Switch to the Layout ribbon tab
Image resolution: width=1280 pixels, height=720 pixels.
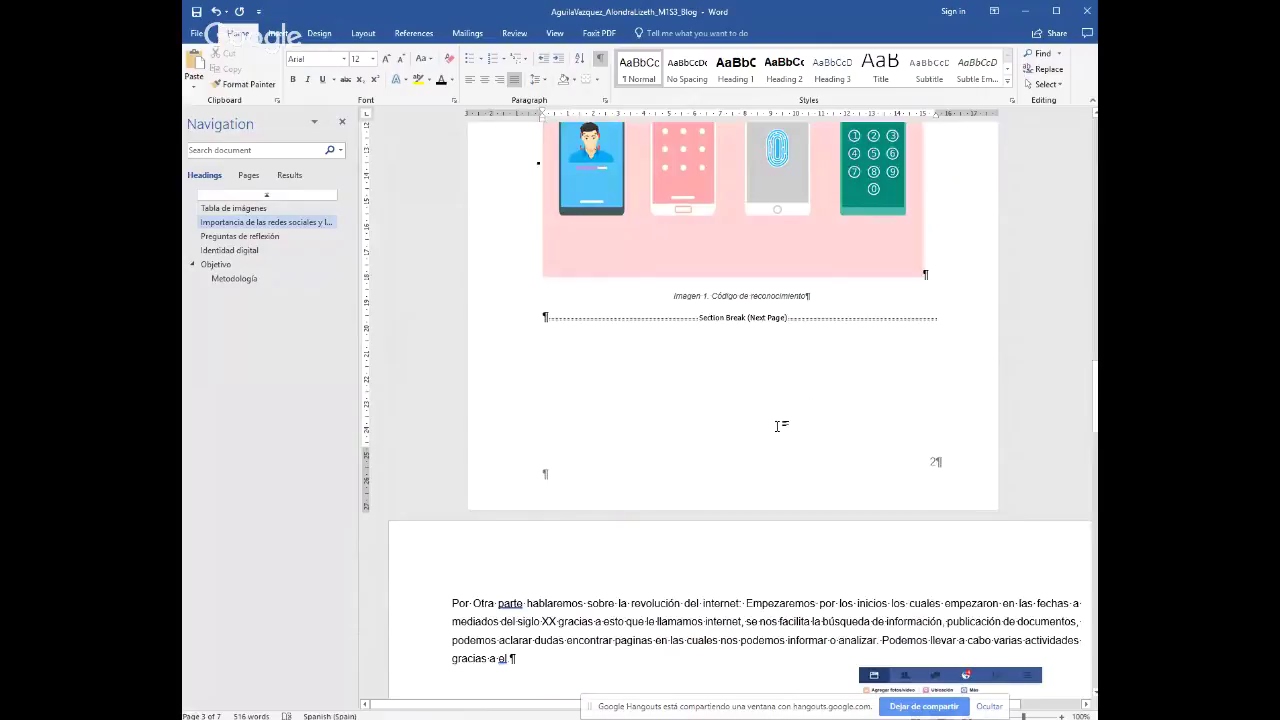click(363, 33)
